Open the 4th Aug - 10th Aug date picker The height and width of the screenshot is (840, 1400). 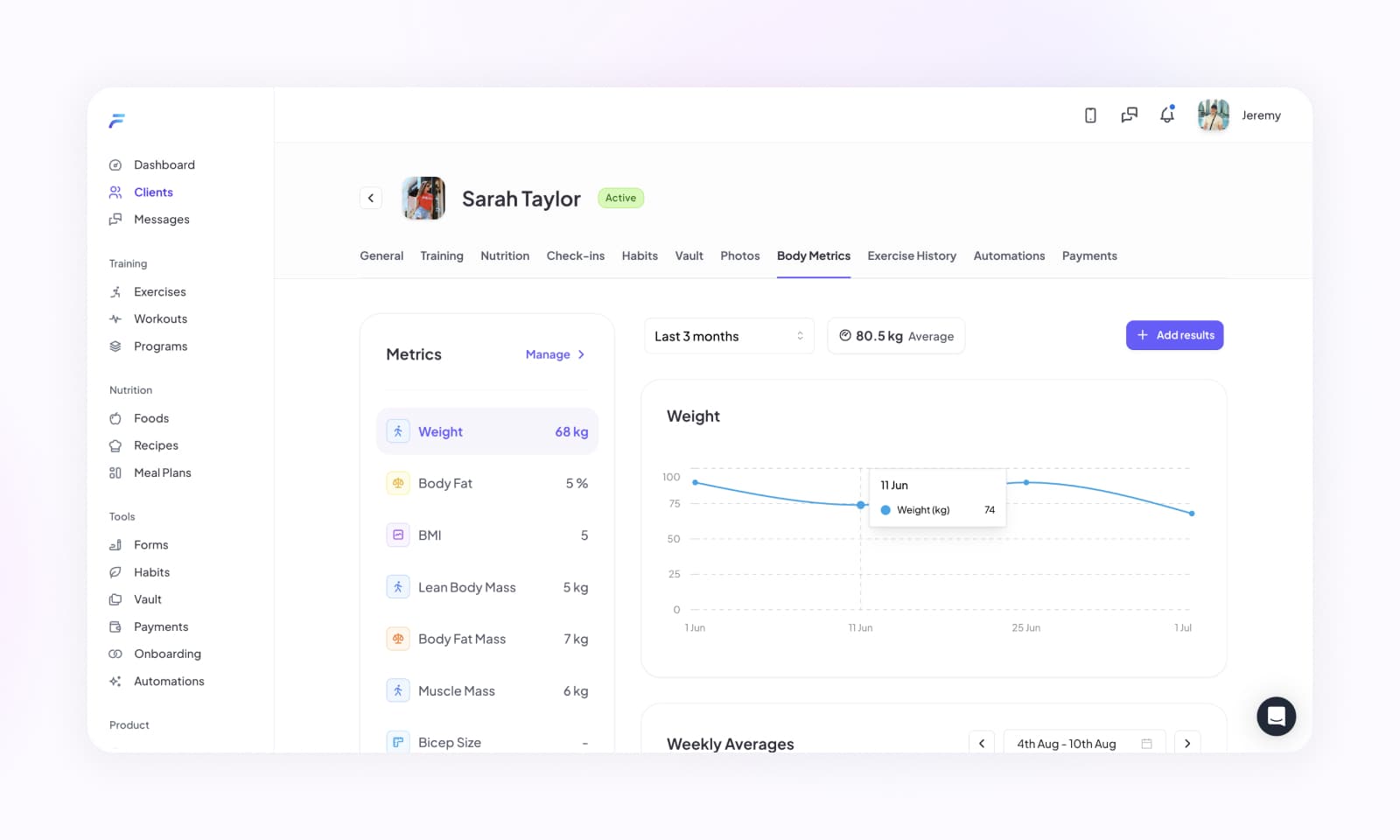tap(1067, 744)
